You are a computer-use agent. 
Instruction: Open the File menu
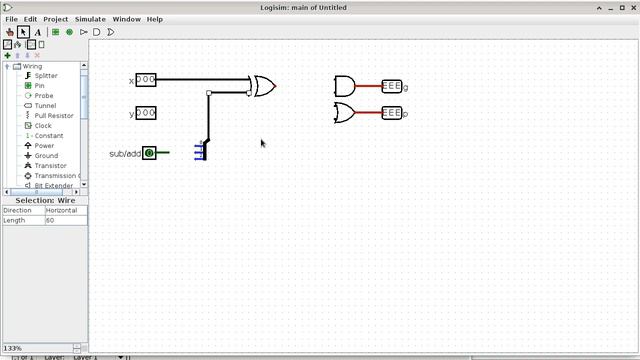coord(11,19)
